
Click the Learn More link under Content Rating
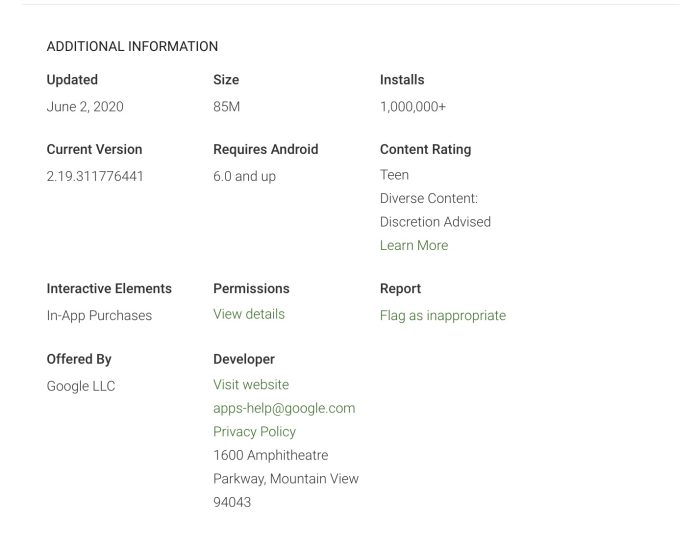pyautogui.click(x=413, y=245)
